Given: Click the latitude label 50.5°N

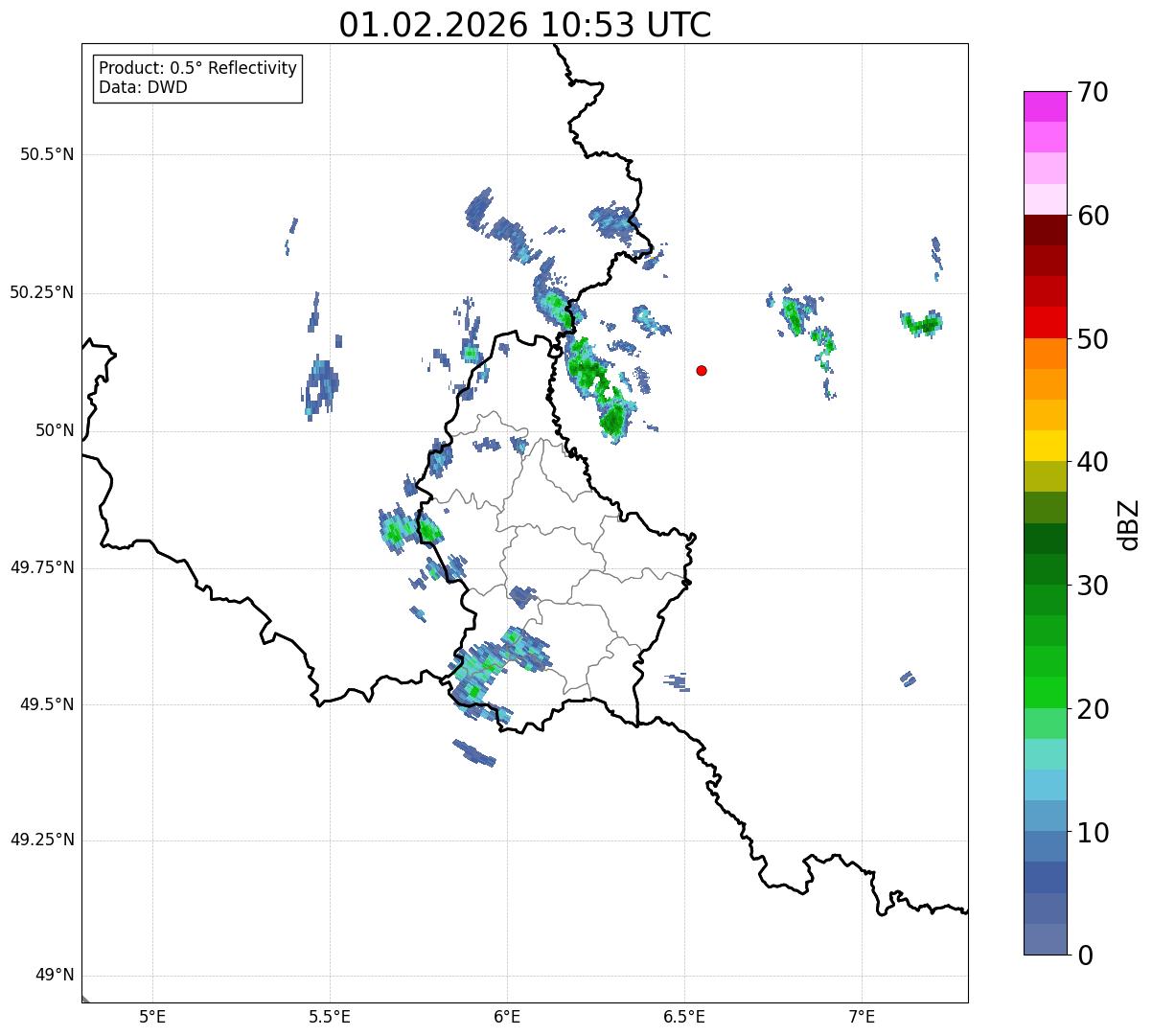Looking at the screenshot, I should click(47, 155).
